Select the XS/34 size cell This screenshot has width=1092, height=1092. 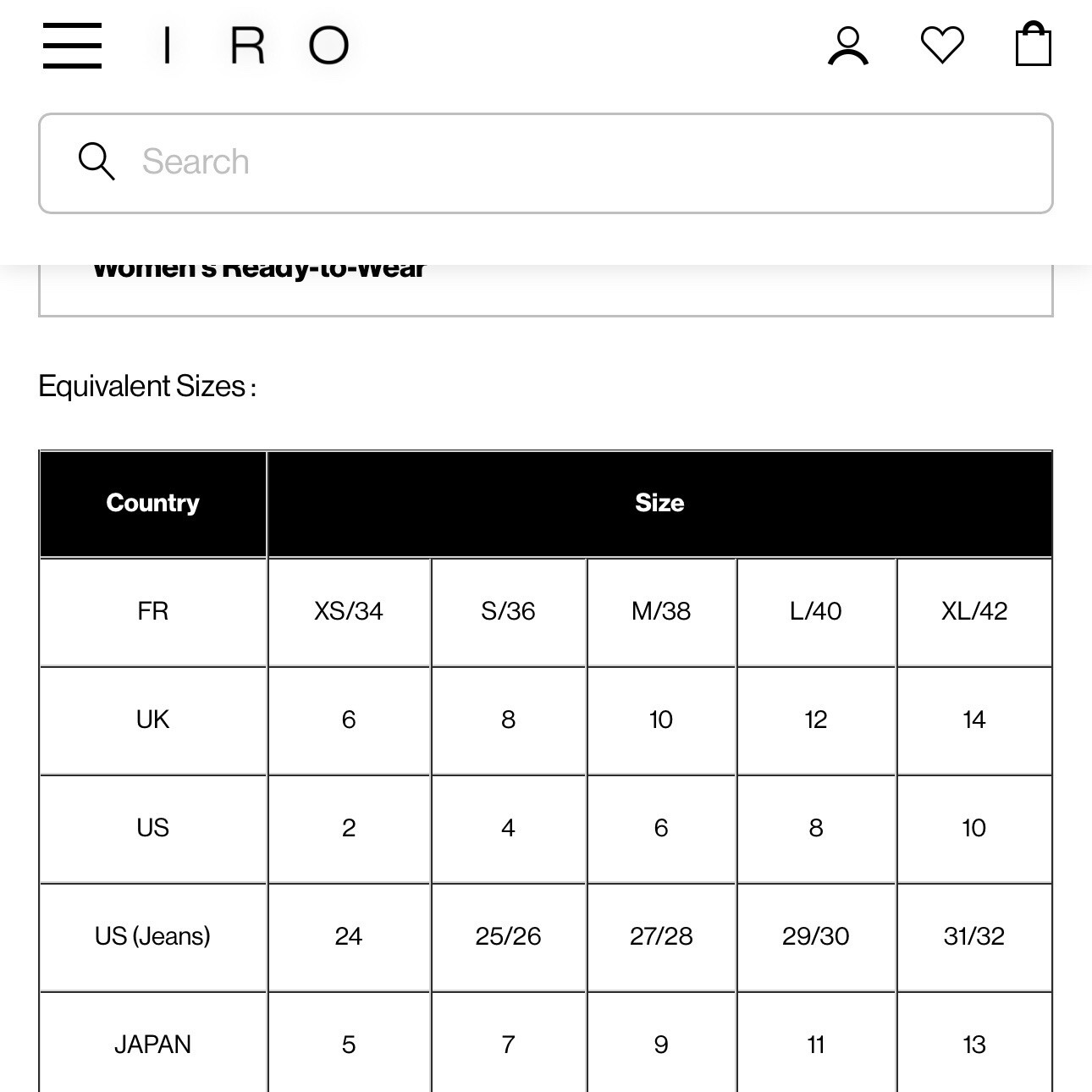[x=349, y=612]
